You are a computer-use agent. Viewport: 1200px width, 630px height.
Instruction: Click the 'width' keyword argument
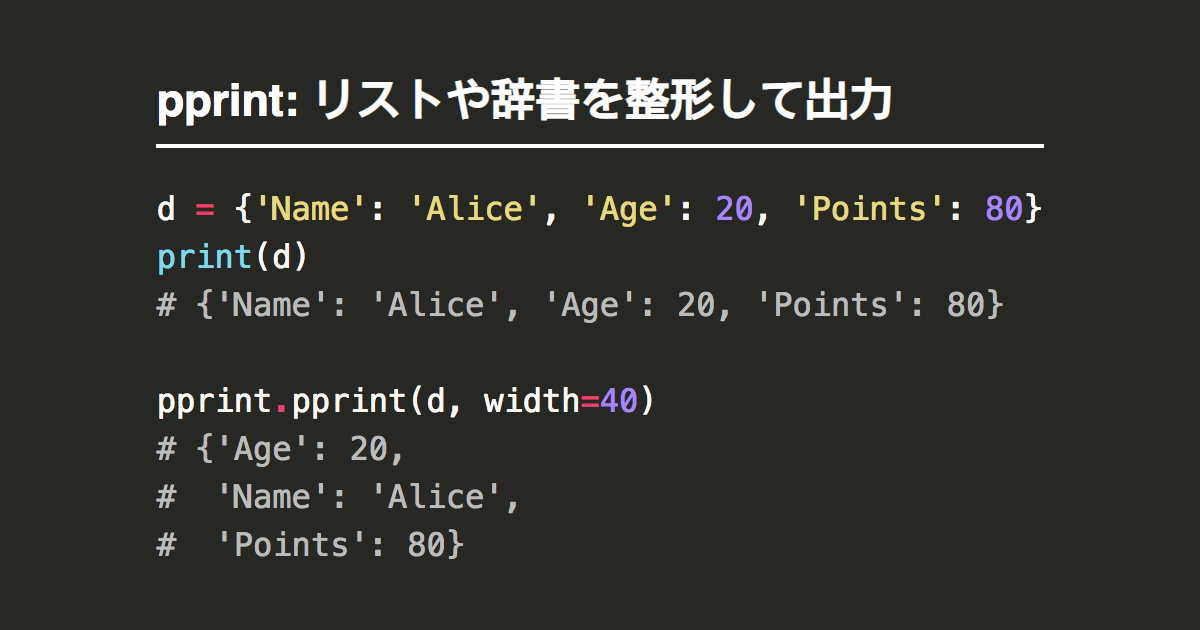[x=531, y=401]
